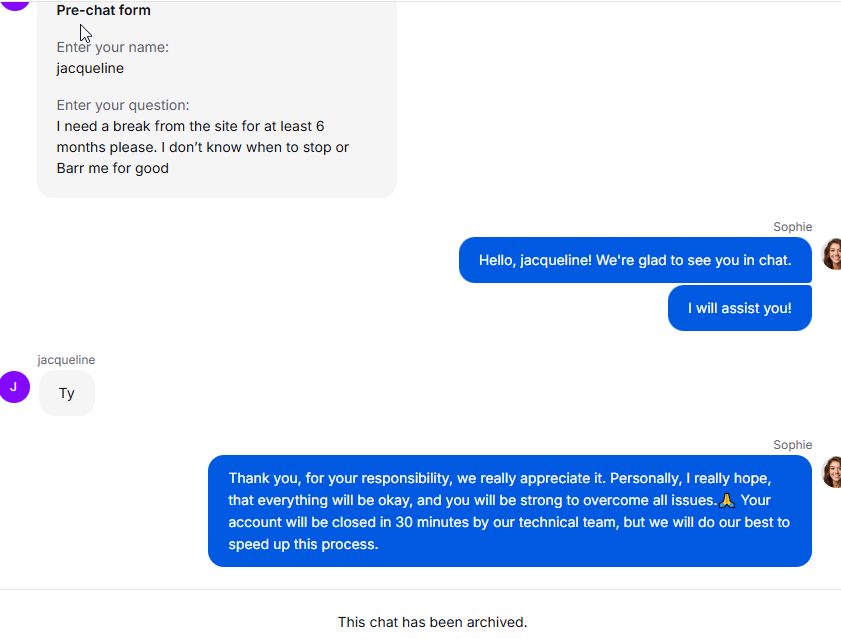Select the "I will assist you!" message bubble

pos(739,308)
